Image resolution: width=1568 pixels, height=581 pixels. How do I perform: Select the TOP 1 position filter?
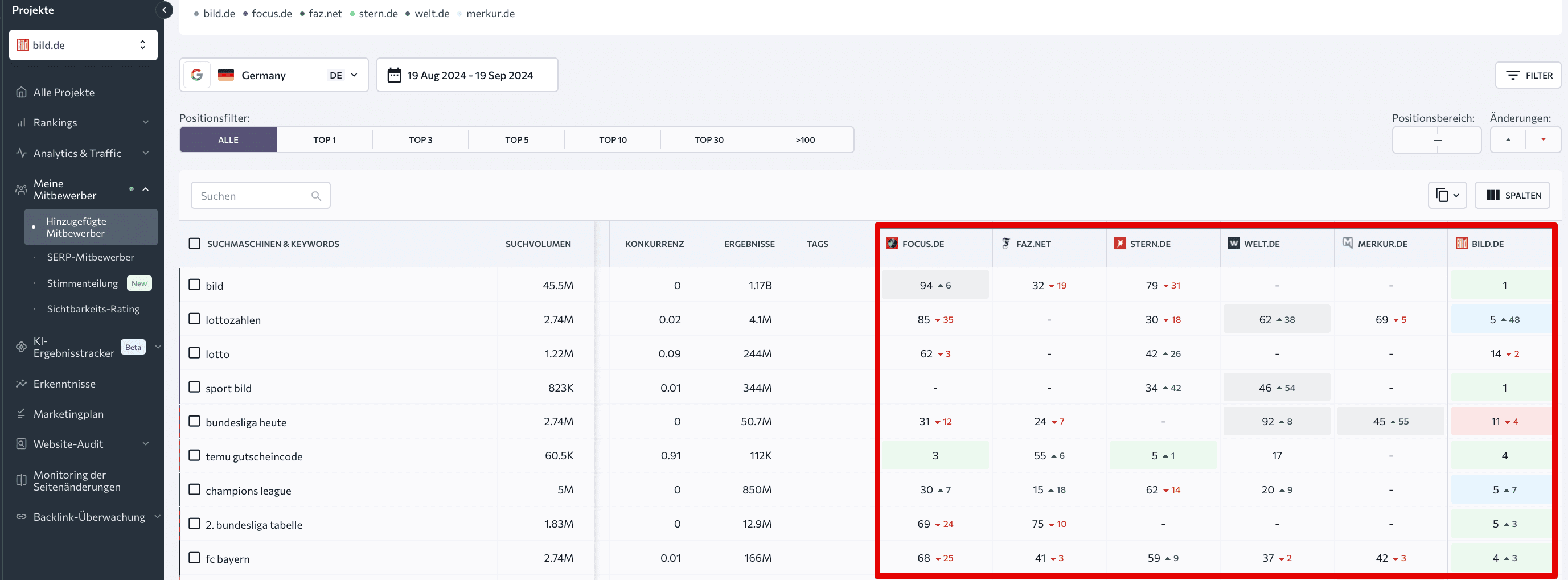325,140
